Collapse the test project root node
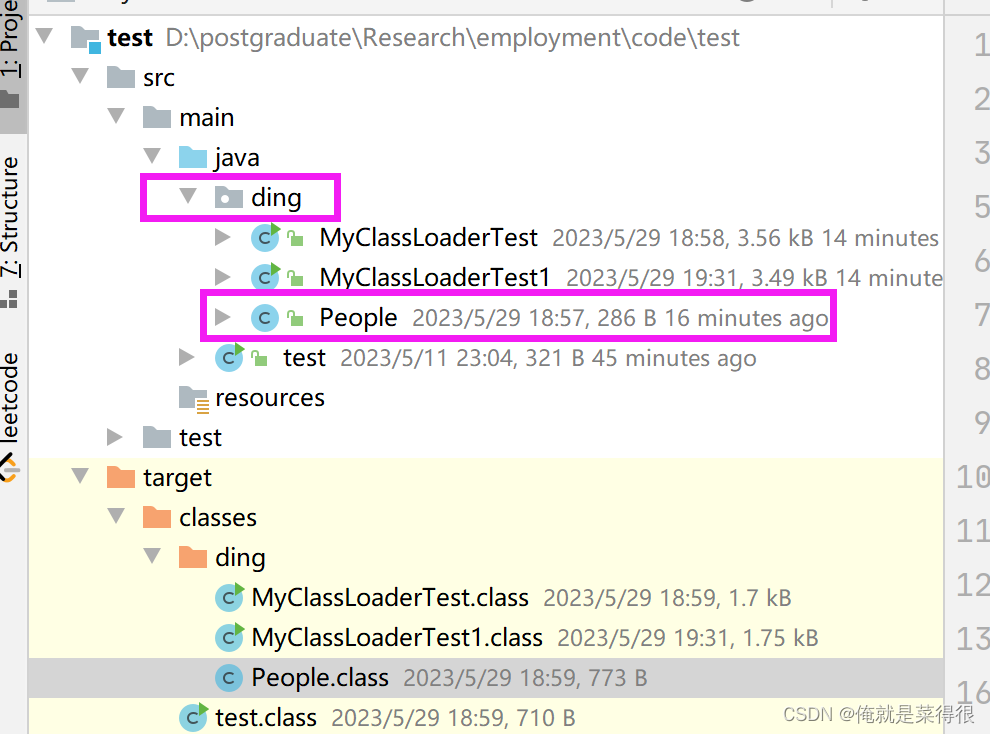This screenshot has width=990, height=734. pyautogui.click(x=44, y=36)
